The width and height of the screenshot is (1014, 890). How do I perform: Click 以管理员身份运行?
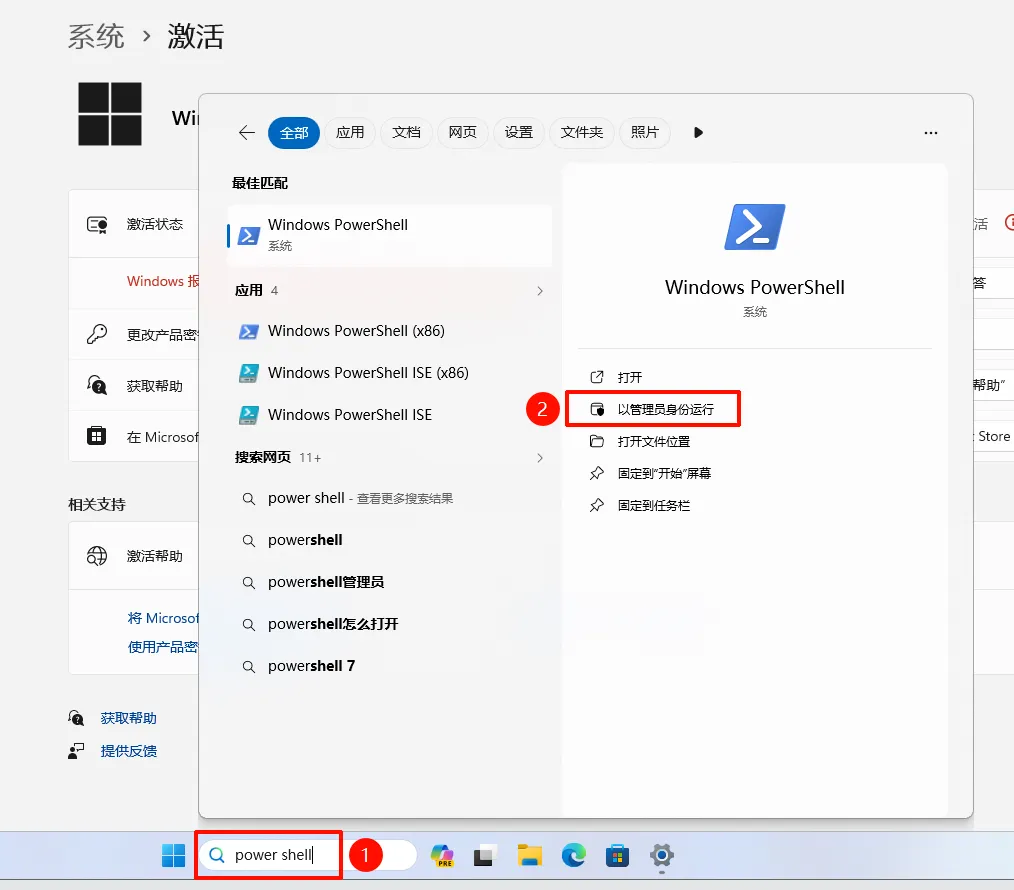pos(653,409)
